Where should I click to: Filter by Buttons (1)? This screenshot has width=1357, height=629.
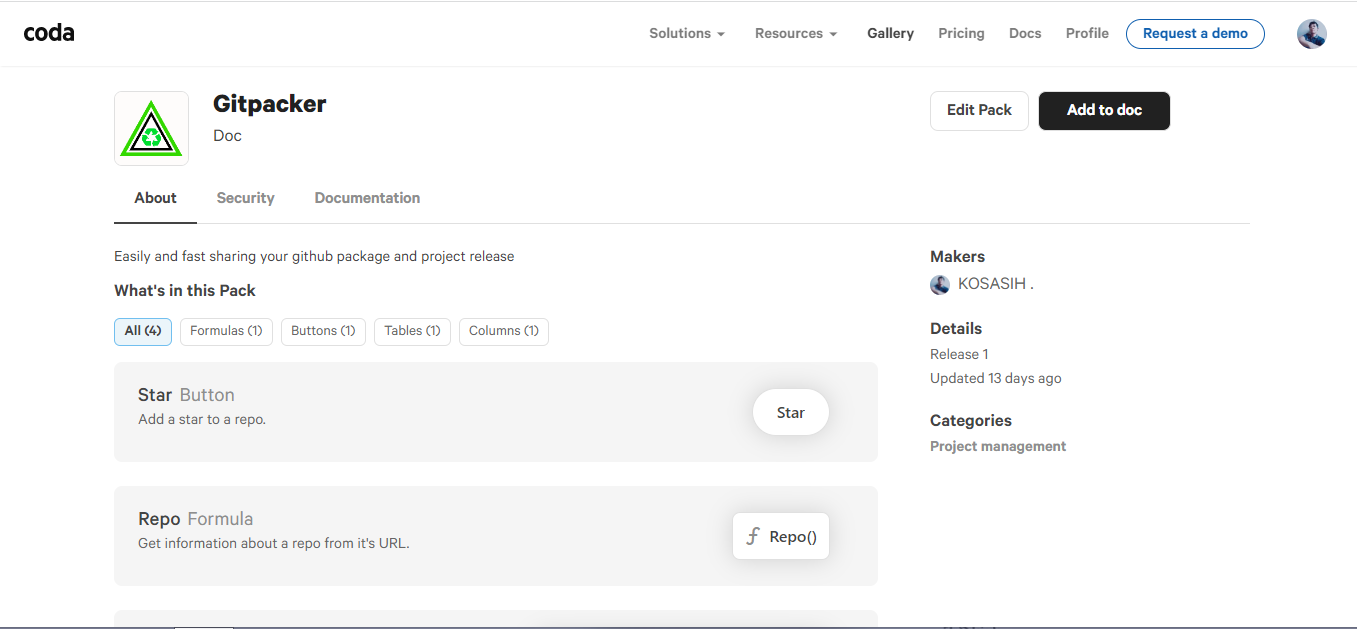323,331
